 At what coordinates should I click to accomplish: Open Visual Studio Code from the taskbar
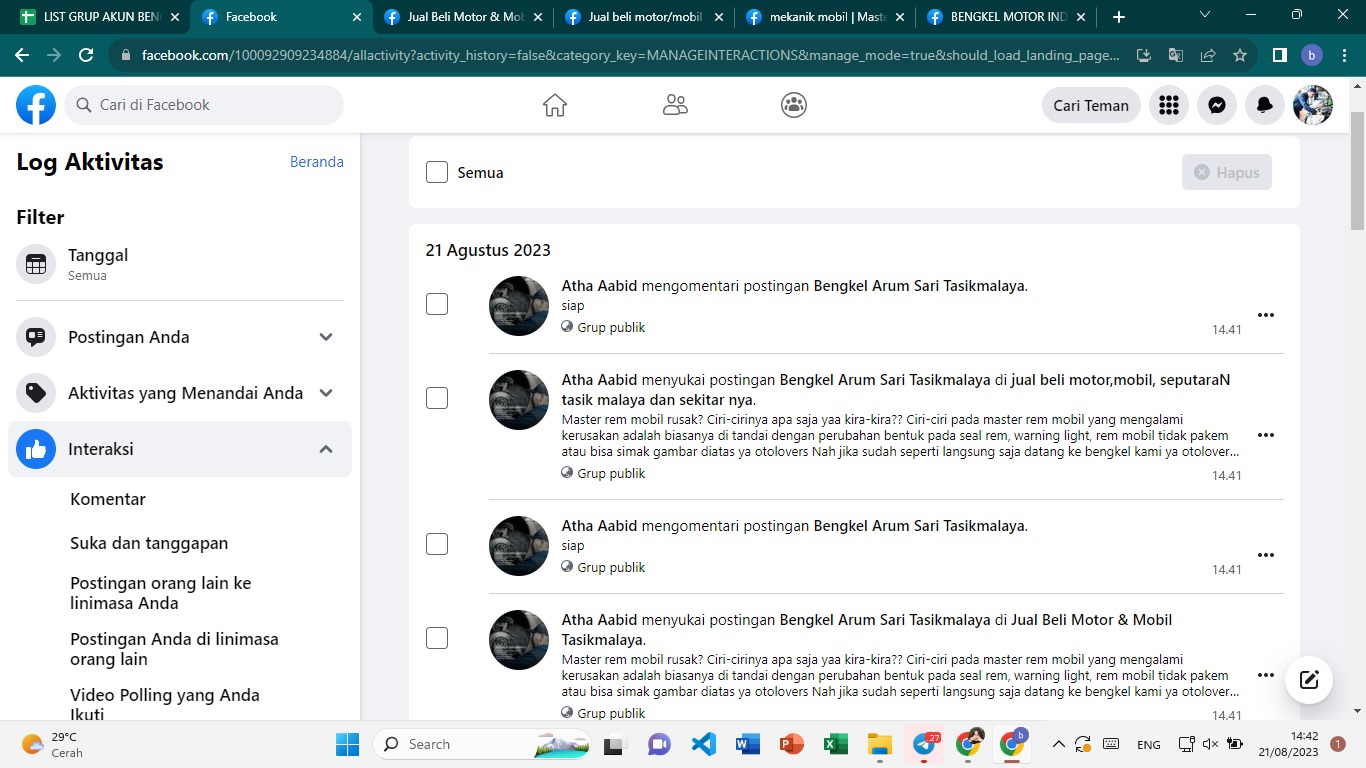tap(704, 744)
